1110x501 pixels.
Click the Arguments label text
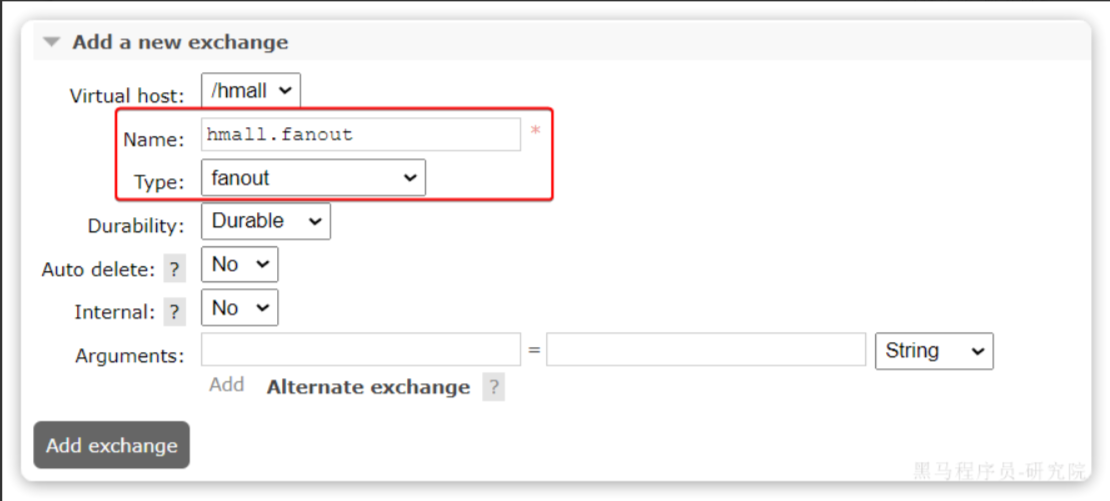(x=130, y=356)
